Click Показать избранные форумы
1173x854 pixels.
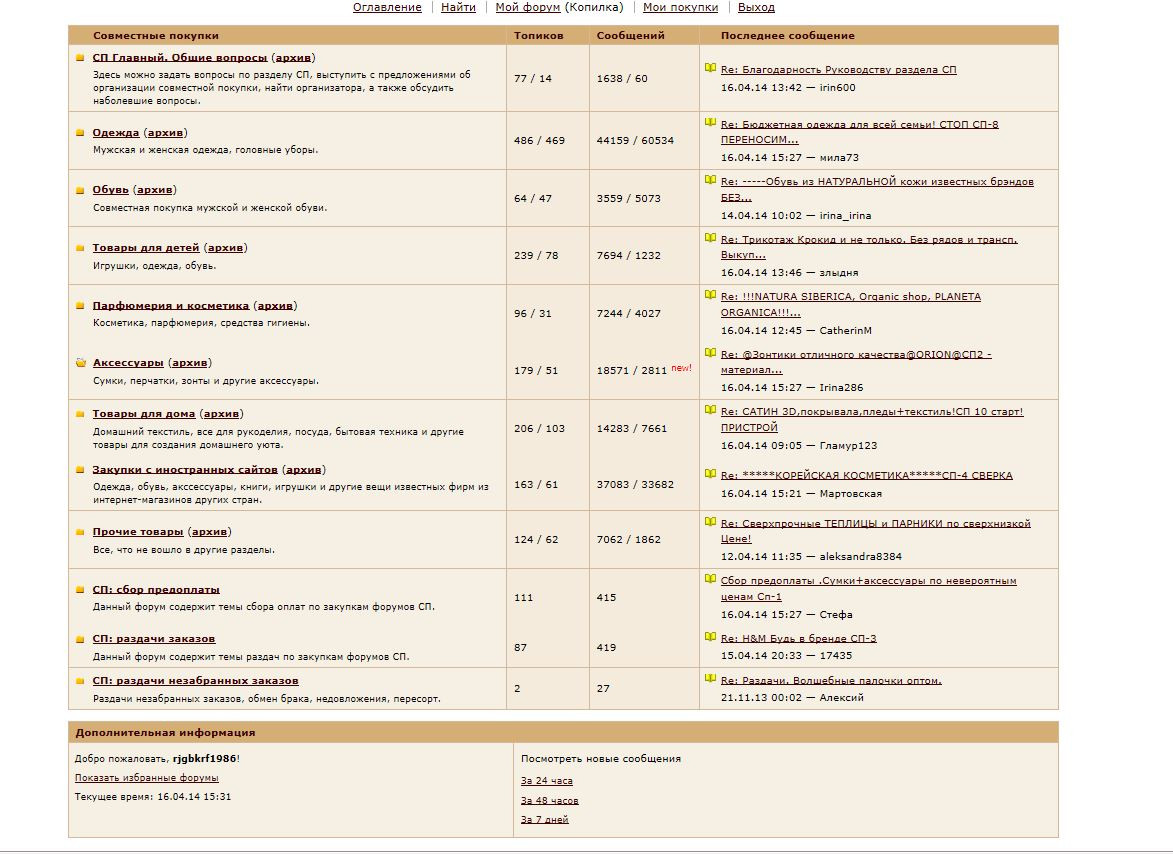point(147,778)
